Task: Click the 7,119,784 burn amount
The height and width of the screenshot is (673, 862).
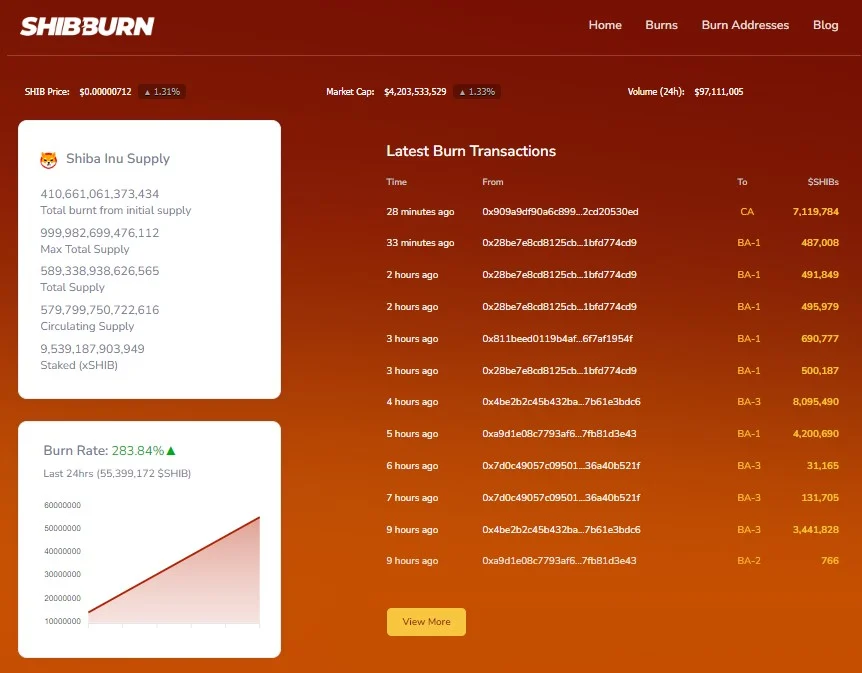Action: [814, 212]
